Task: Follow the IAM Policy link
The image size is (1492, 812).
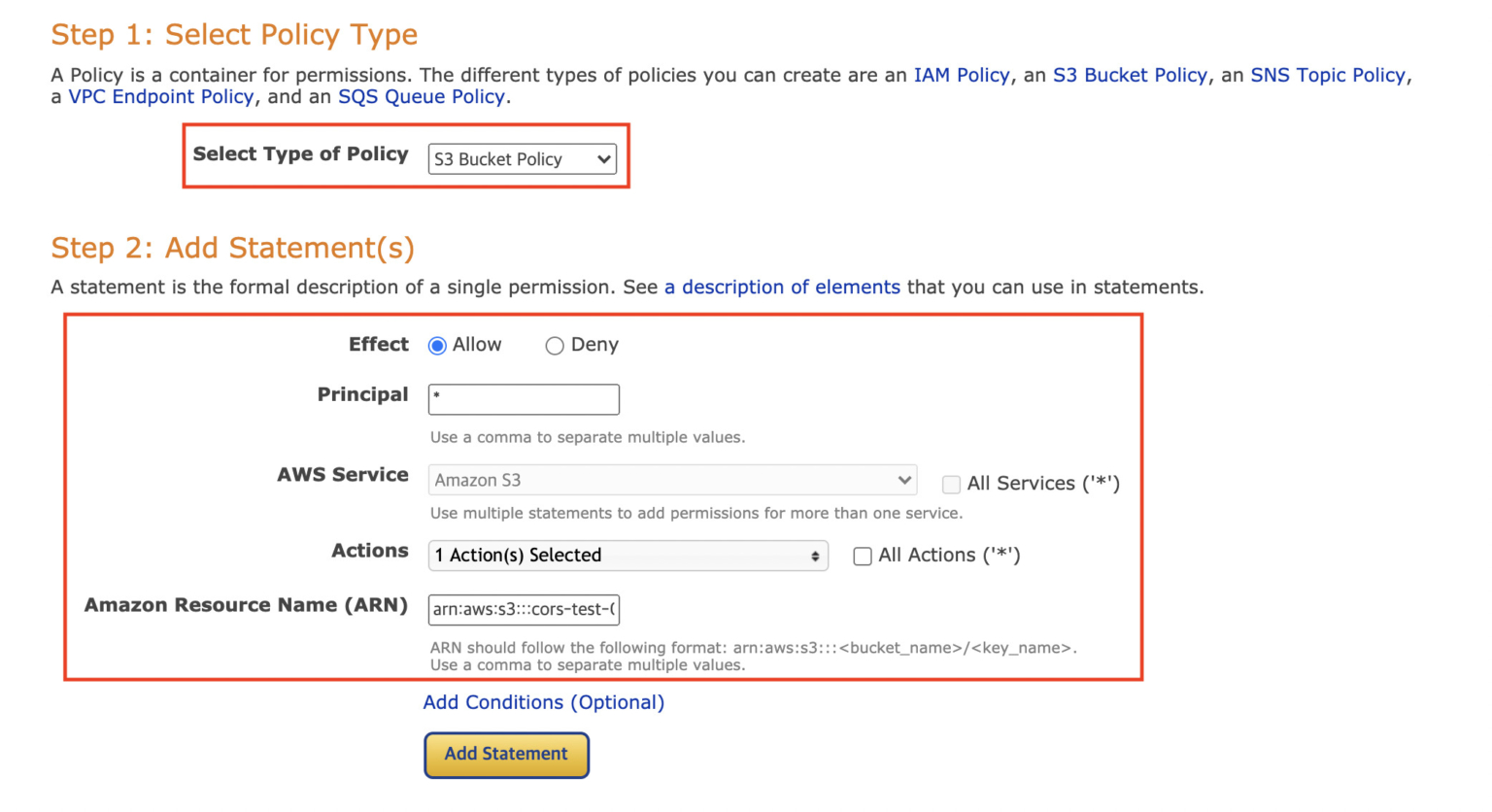Action: click(962, 76)
